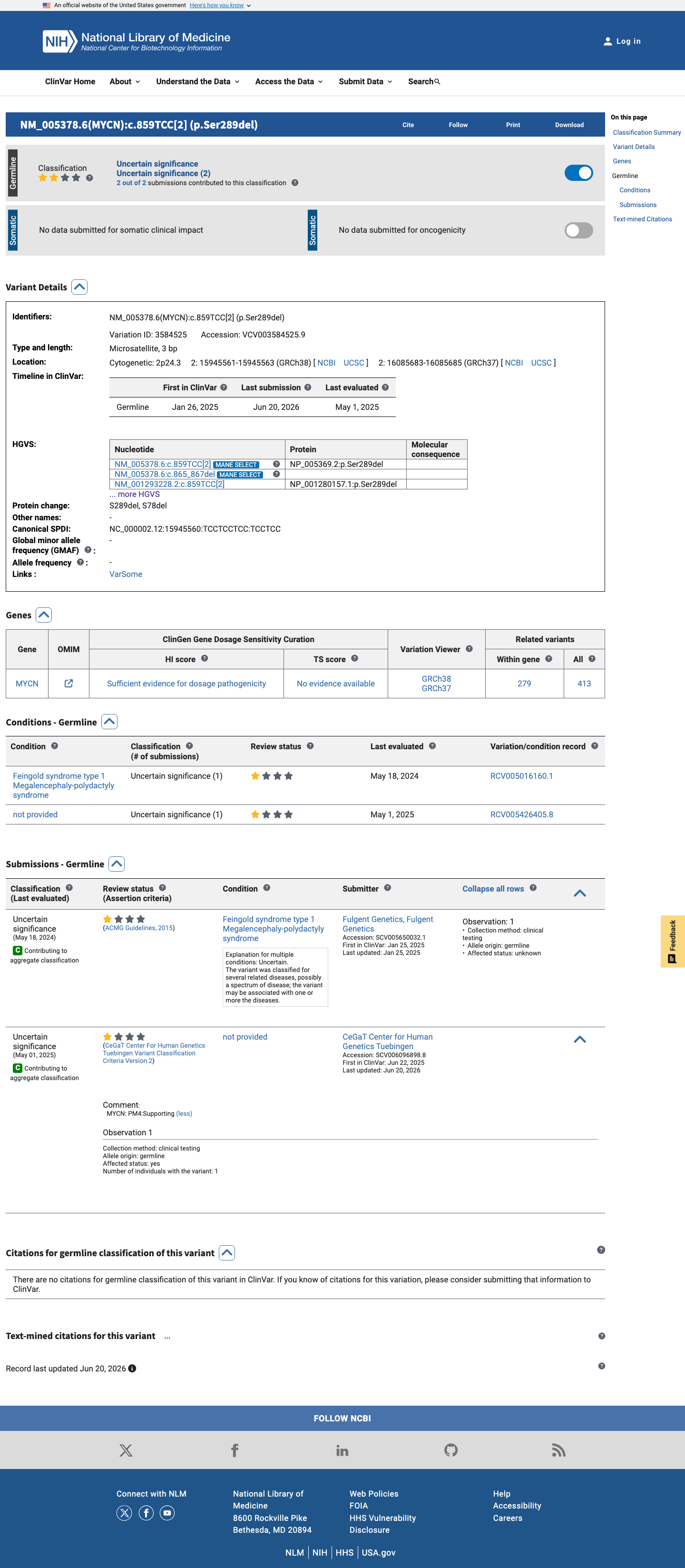The image size is (685, 1568).
Task: Open the OMIM external link icon for MYCN
Action: pos(69,684)
